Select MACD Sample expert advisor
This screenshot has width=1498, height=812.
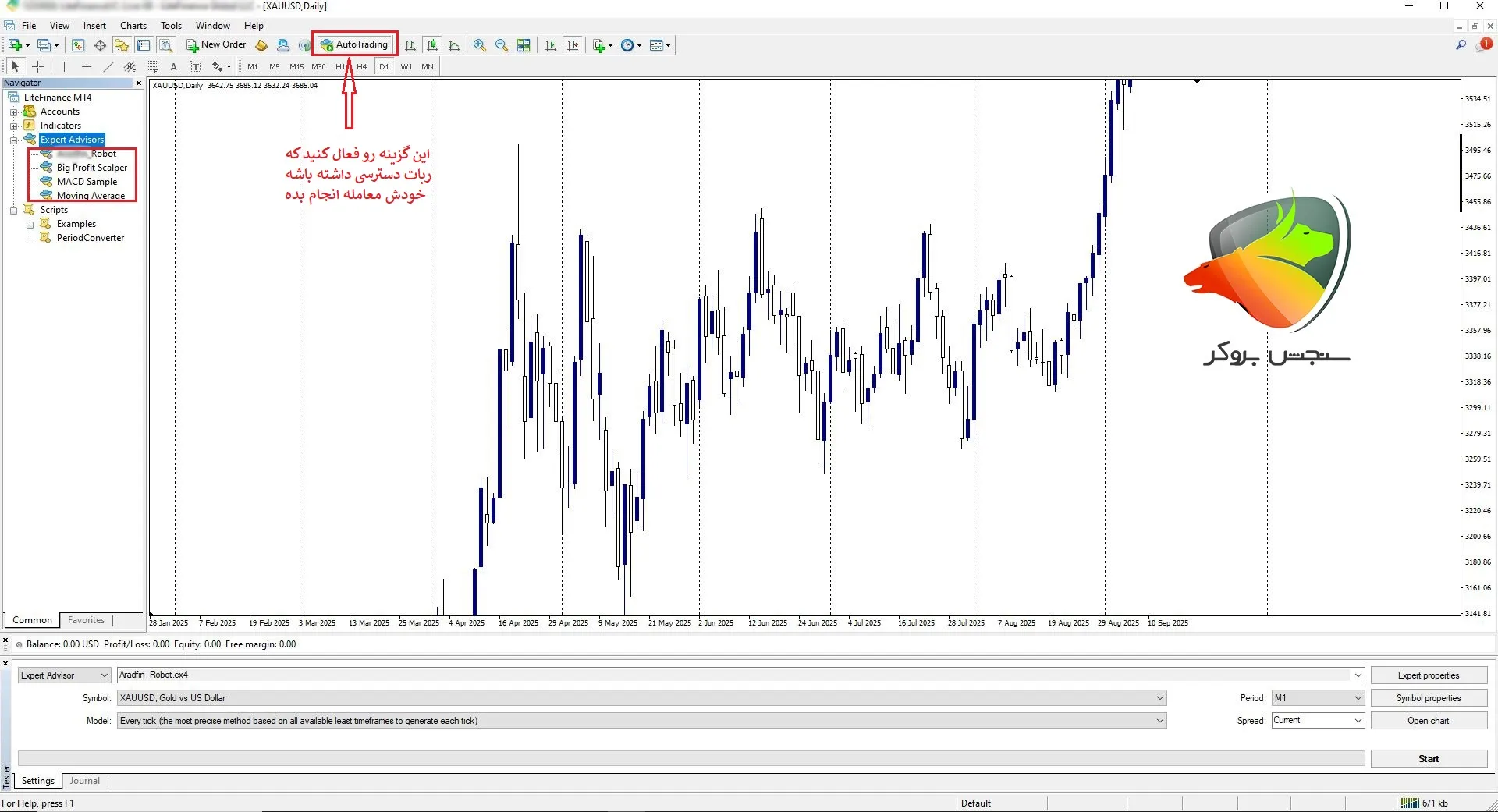87,182
